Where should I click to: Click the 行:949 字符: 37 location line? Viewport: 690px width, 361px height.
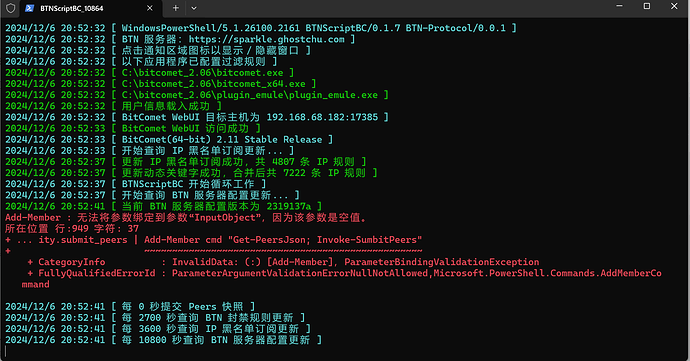tap(72, 228)
